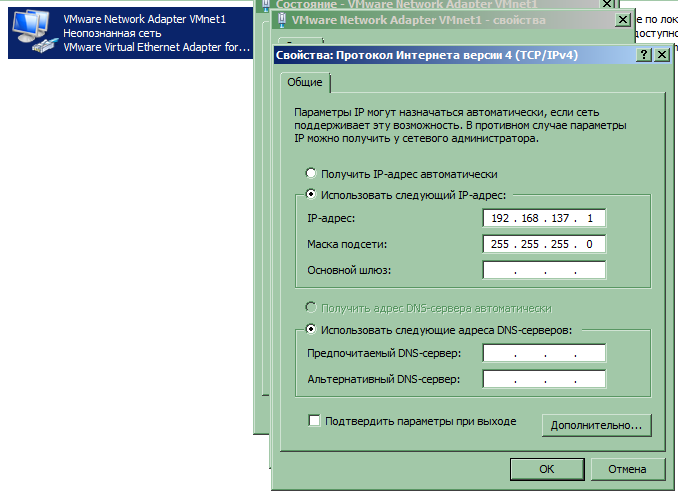Image resolution: width=678 pixels, height=492 pixels.
Task: Select Получить адрес DNS-сервера автоматически option
Action: click(x=311, y=307)
